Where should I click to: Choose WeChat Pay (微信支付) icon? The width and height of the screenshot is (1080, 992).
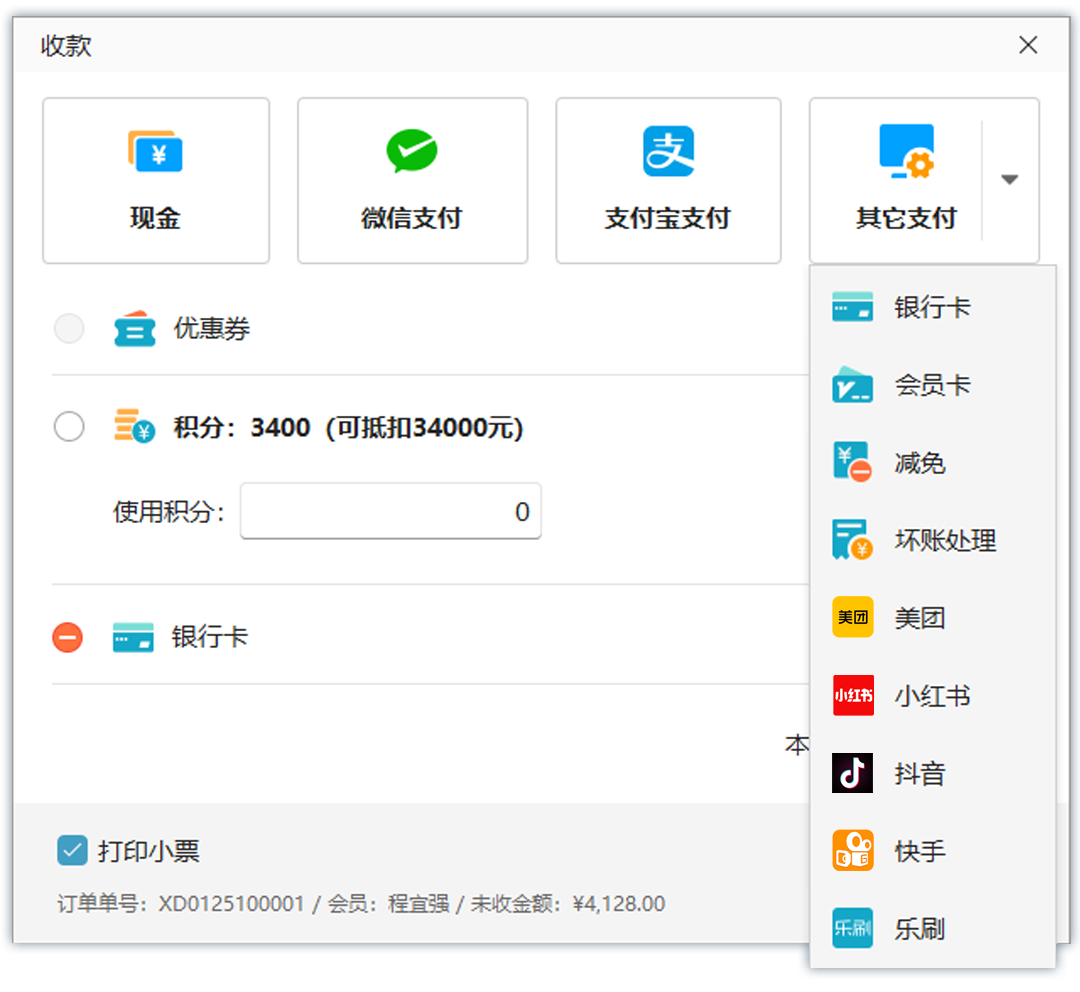click(412, 153)
